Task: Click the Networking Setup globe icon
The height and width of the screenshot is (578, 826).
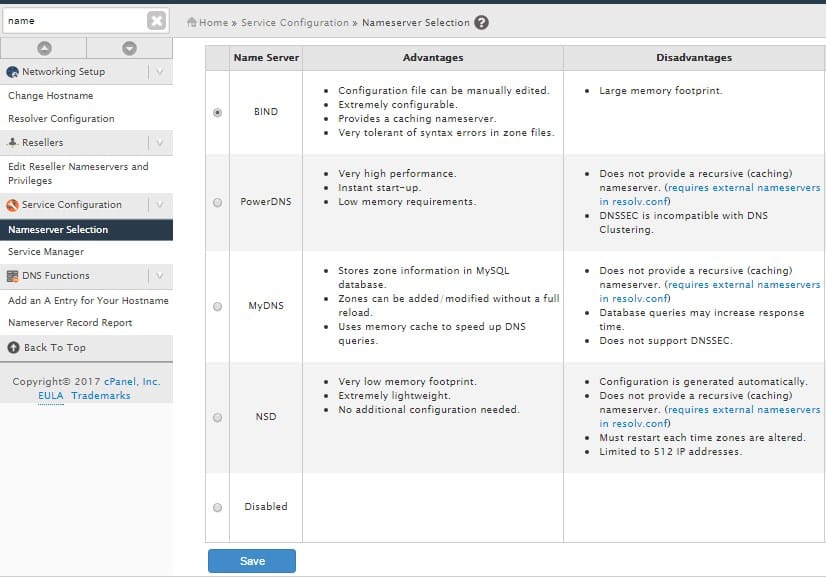Action: 12,72
